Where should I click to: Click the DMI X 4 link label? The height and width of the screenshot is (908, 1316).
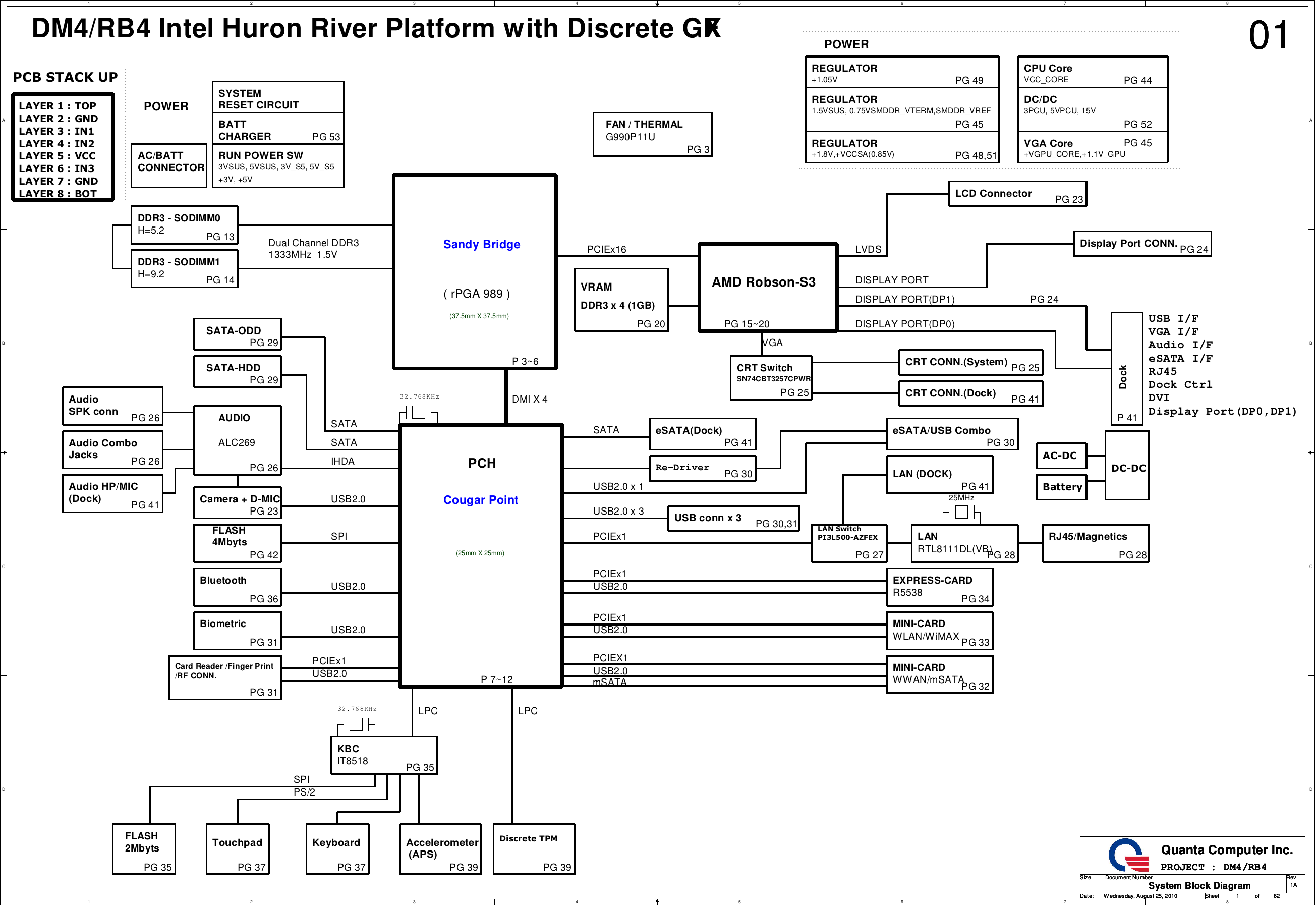tap(530, 400)
